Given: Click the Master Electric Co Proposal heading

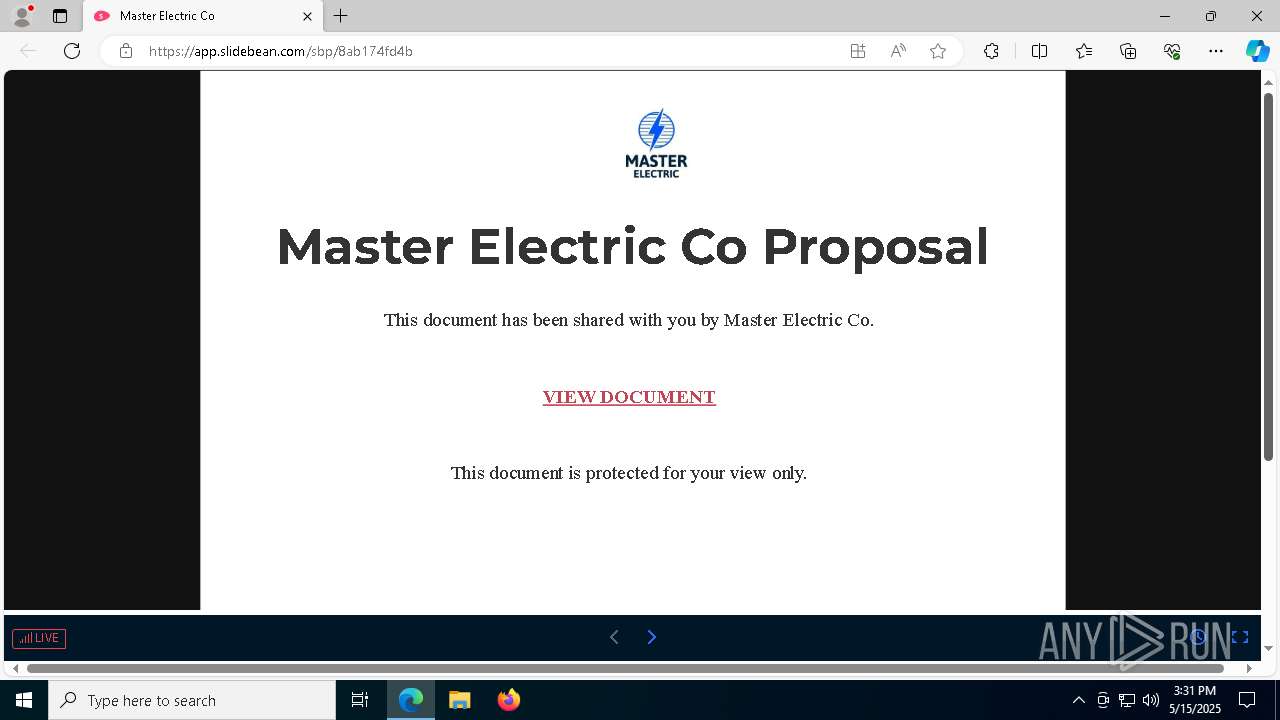Looking at the screenshot, I should click(x=632, y=247).
